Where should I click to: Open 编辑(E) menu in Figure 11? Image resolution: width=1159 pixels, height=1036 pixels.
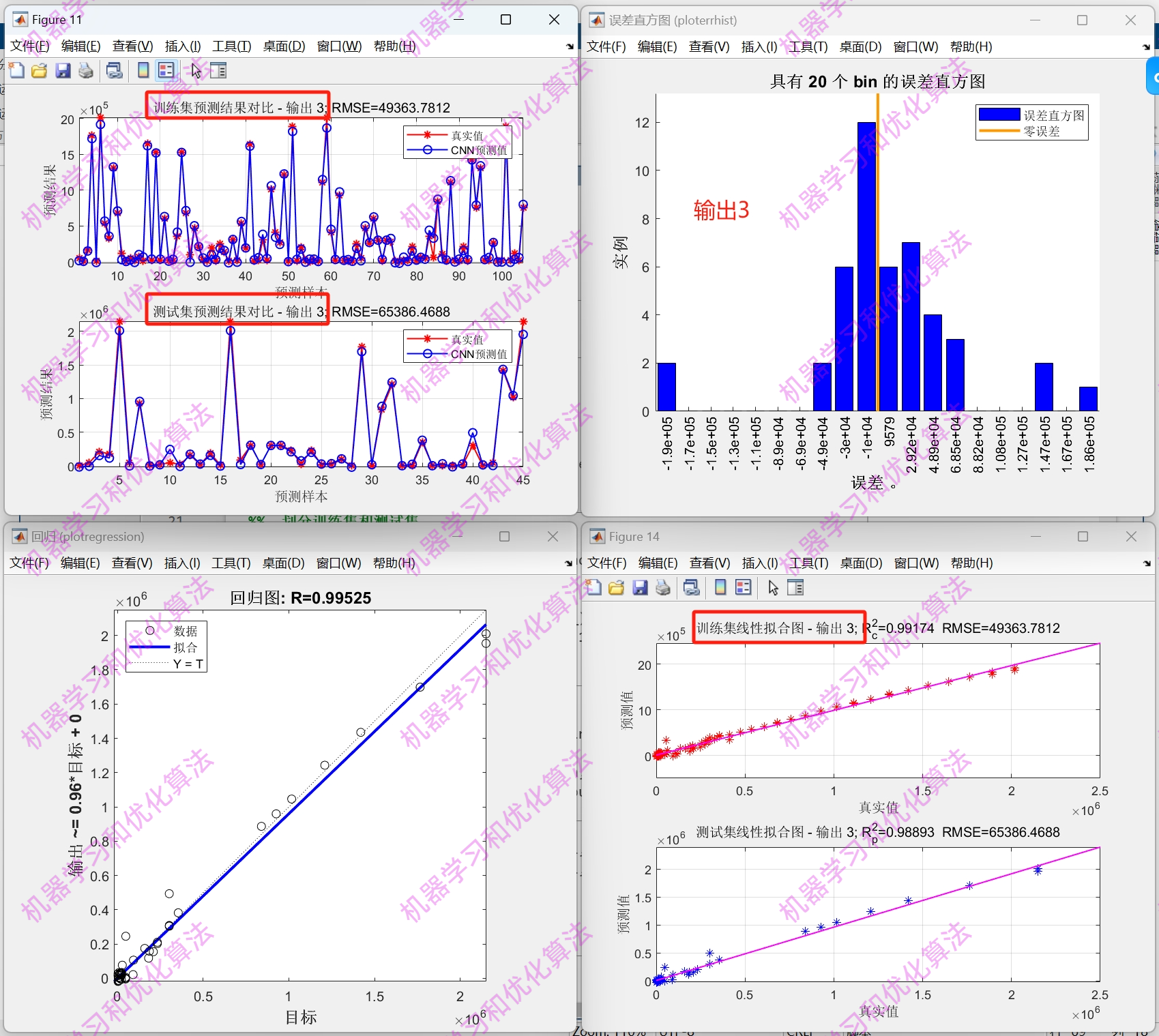coord(81,46)
